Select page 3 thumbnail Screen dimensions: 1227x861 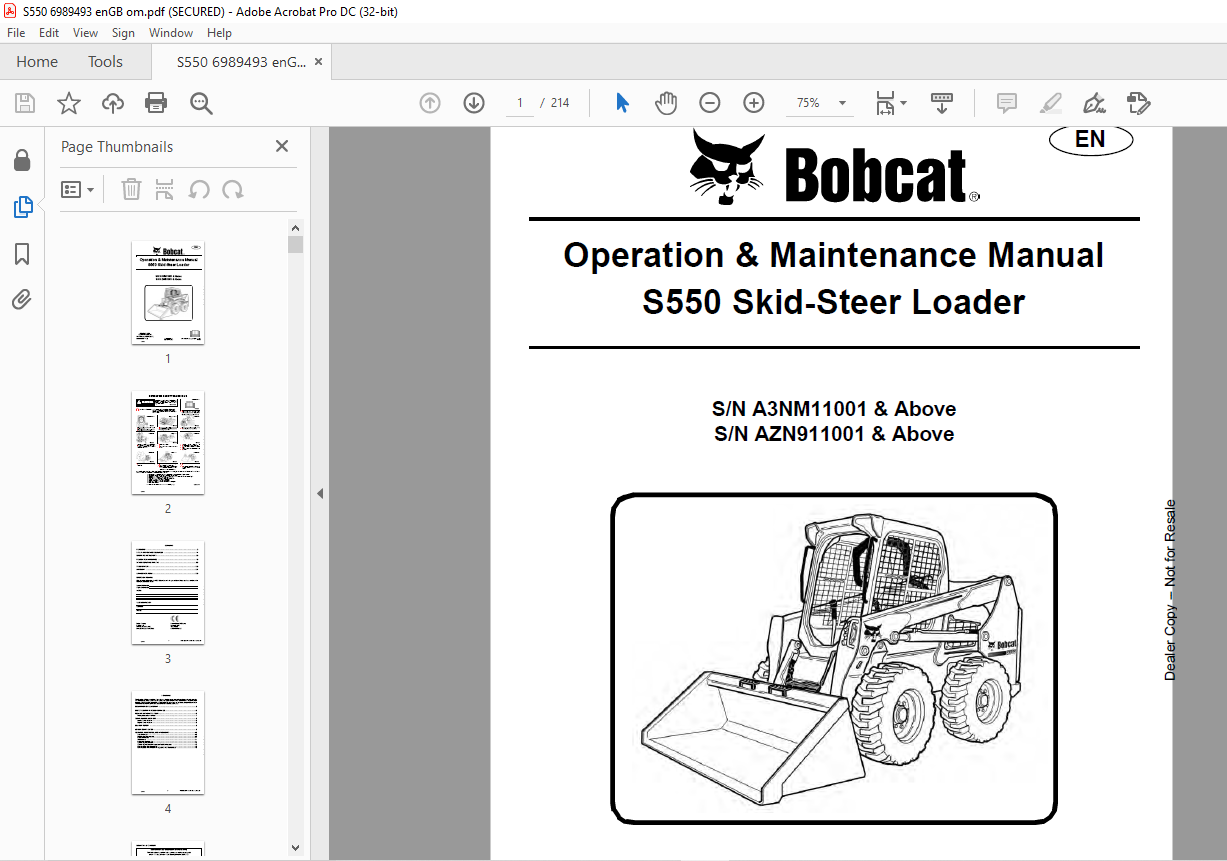coord(168,592)
